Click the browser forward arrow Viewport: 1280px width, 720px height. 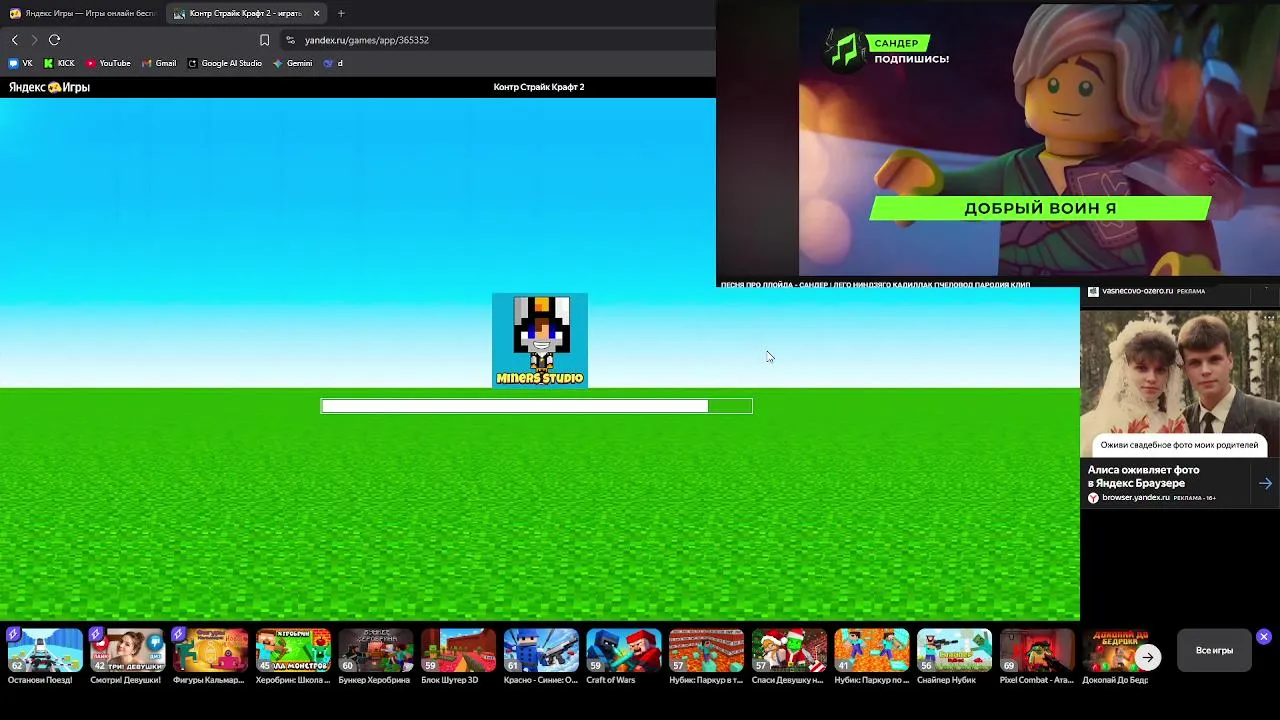[x=34, y=40]
